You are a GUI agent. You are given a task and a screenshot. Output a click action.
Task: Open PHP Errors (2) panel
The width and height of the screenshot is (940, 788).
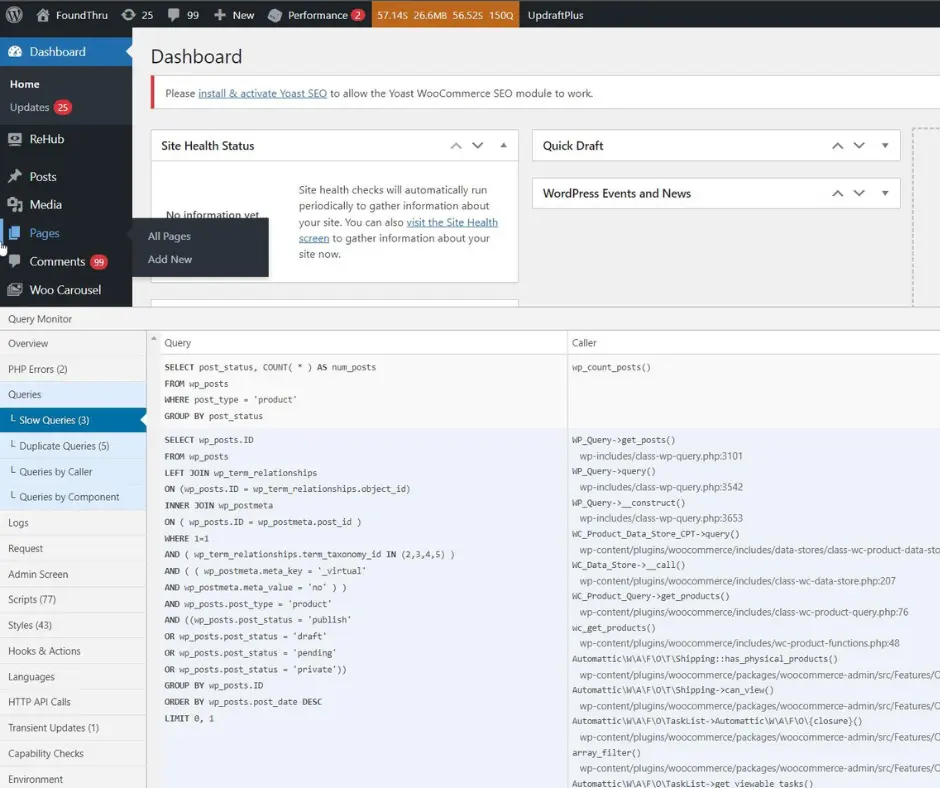pos(73,369)
